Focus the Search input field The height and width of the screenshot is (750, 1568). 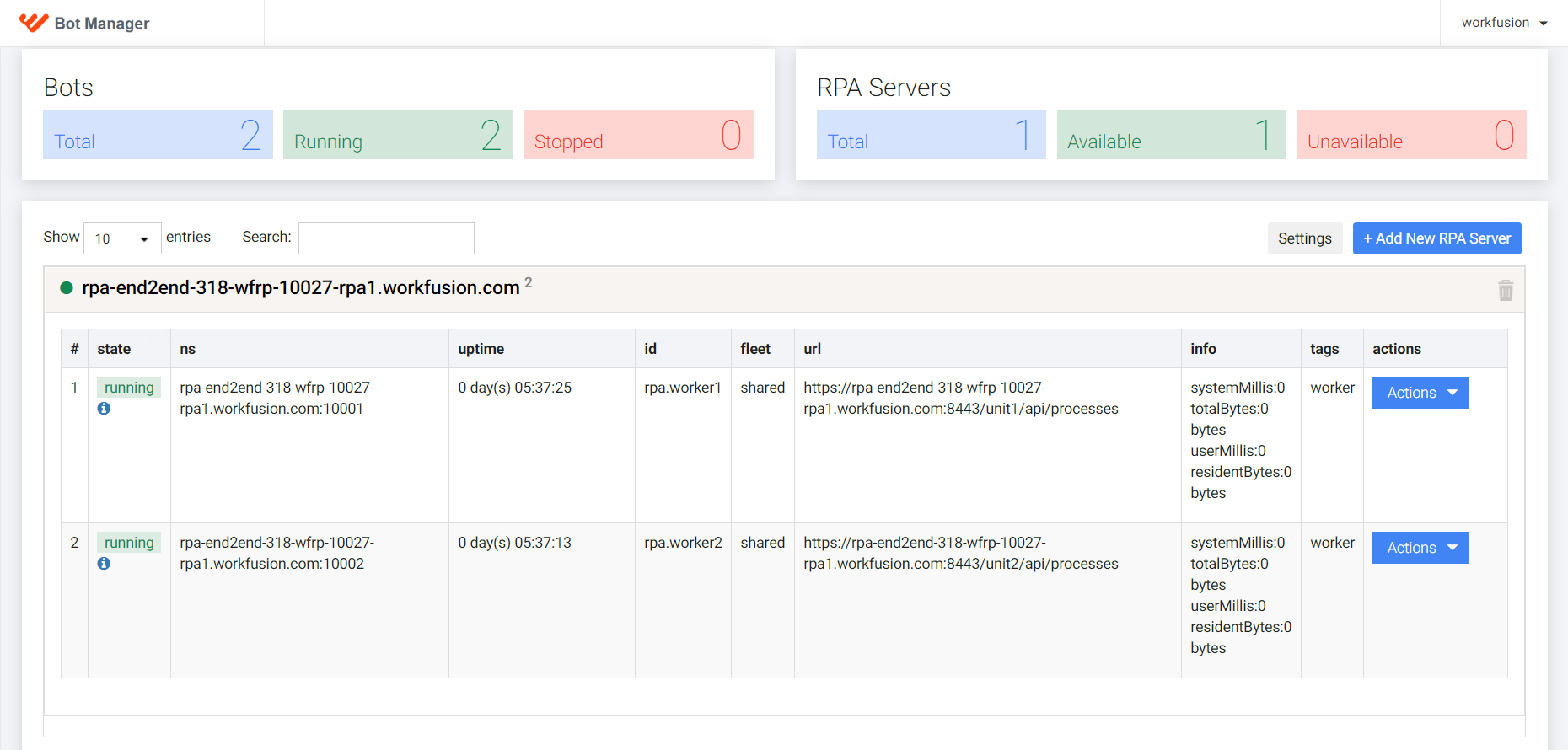coord(386,238)
